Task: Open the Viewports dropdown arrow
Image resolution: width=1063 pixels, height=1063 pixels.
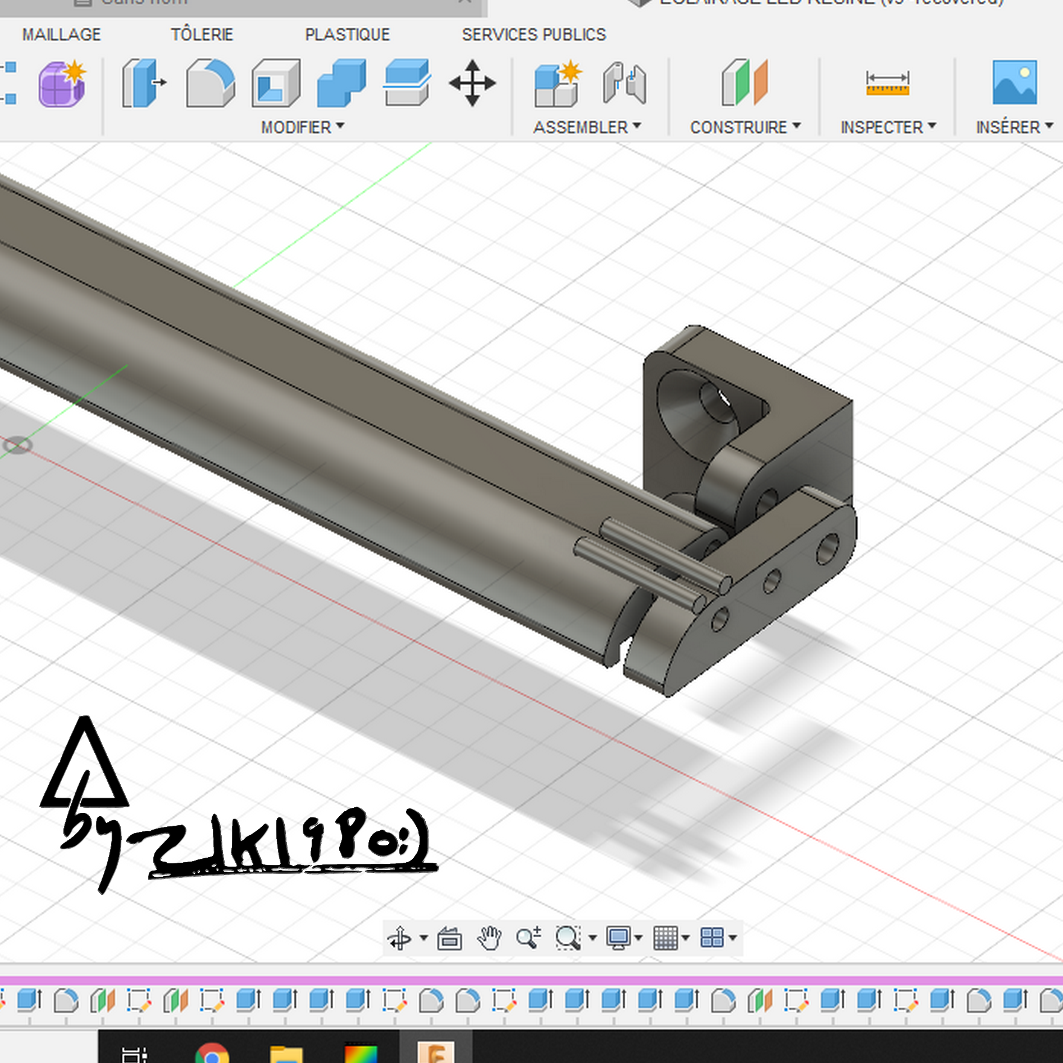Action: point(733,938)
